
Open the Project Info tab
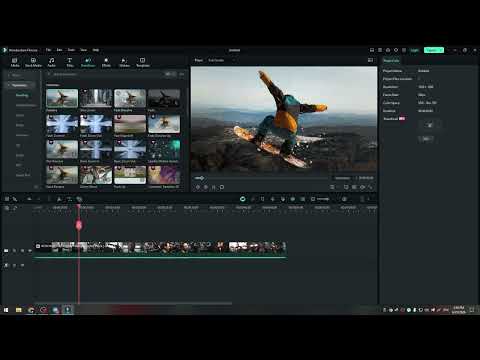click(391, 61)
